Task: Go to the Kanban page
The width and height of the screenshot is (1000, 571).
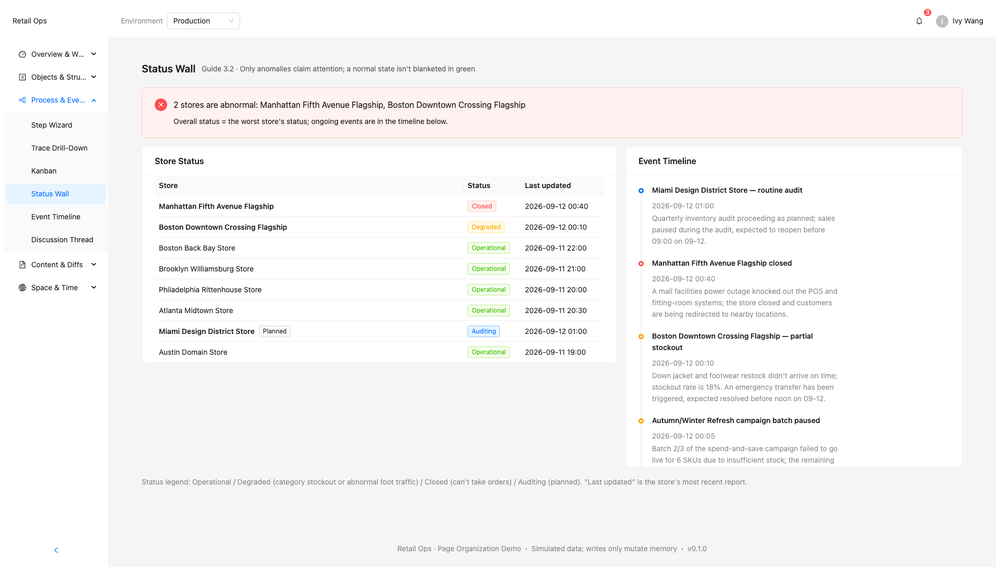Action: coord(56,171)
